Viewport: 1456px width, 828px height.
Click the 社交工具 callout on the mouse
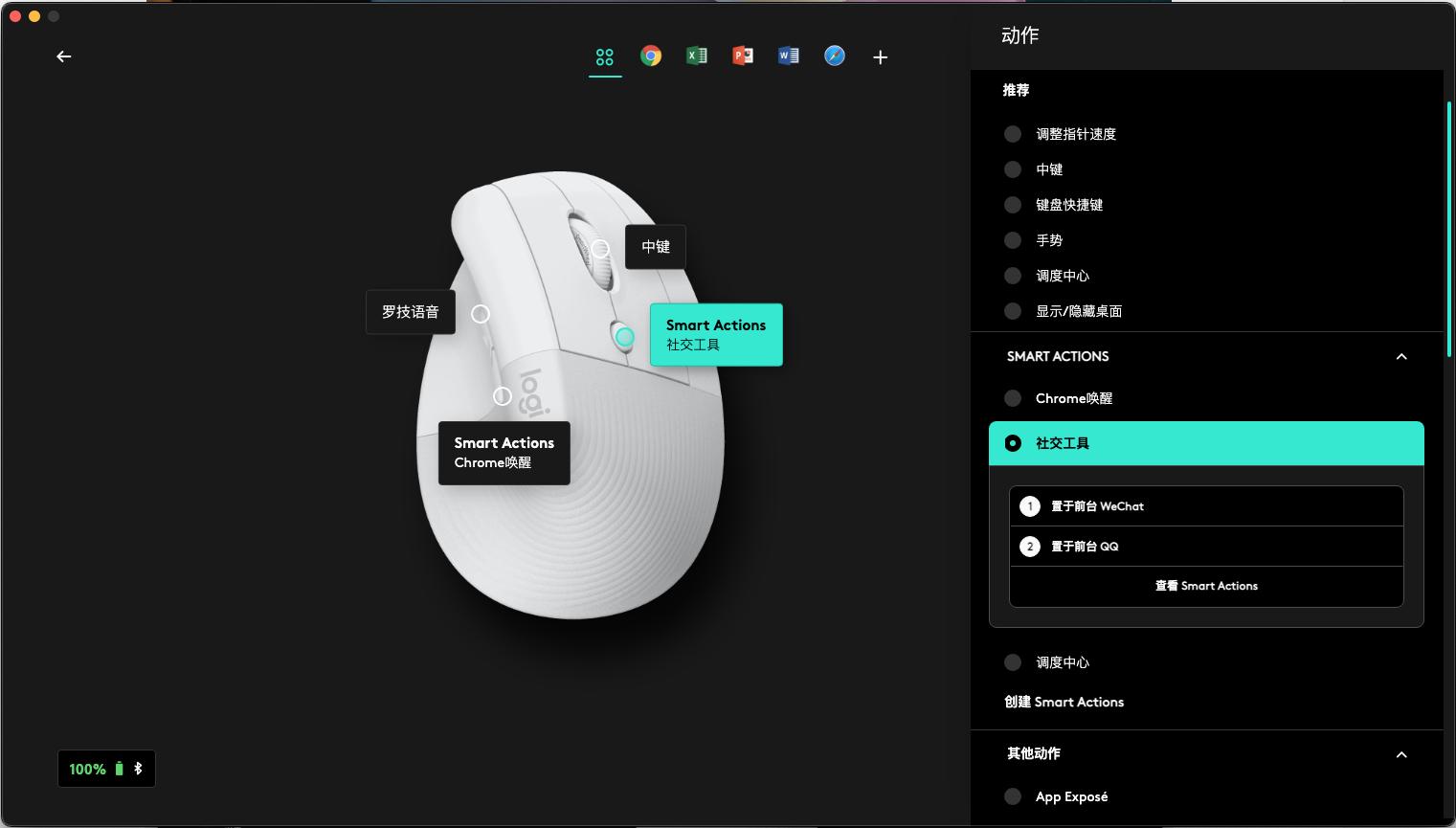click(716, 334)
